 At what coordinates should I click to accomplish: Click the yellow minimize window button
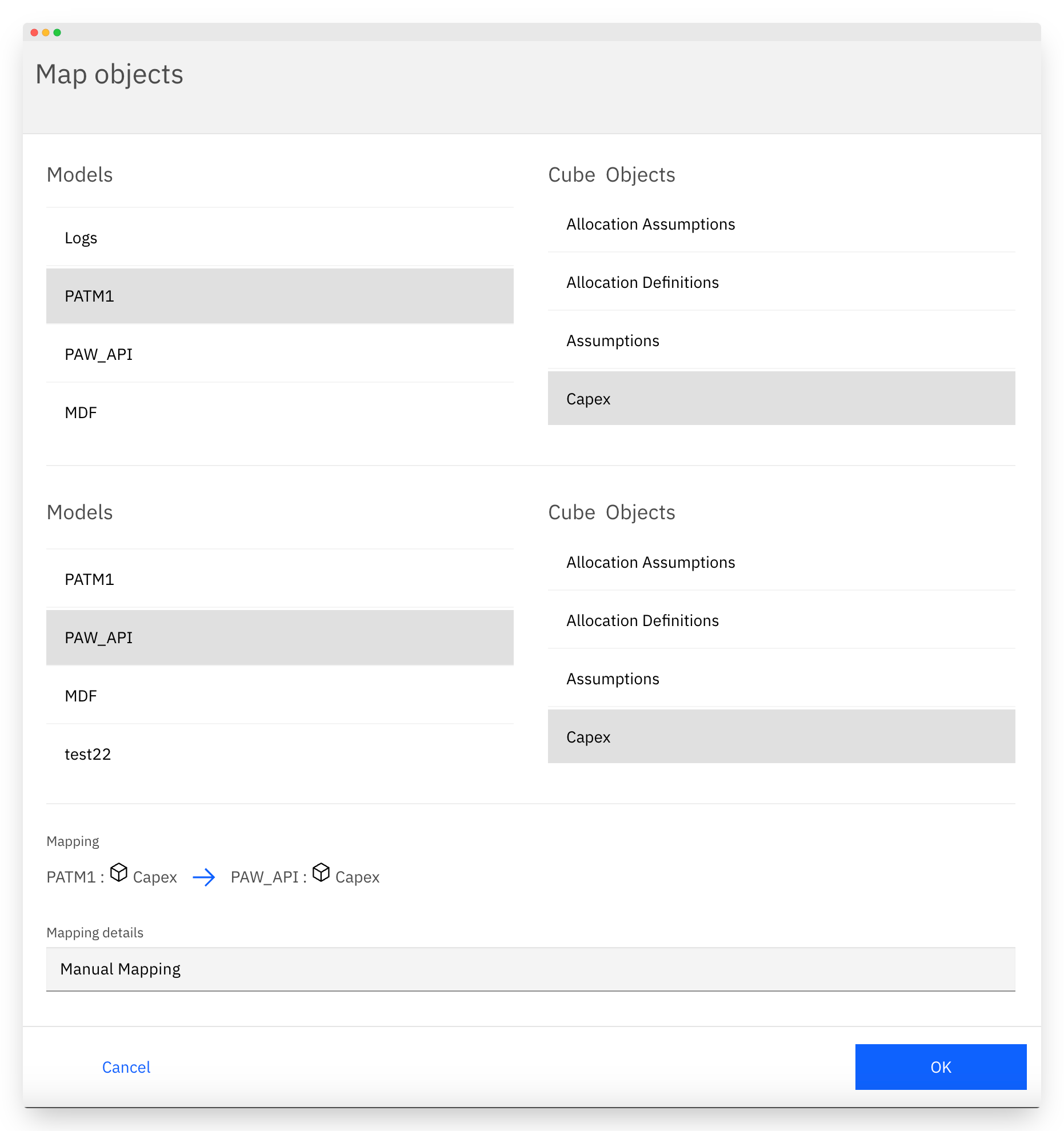[x=46, y=33]
